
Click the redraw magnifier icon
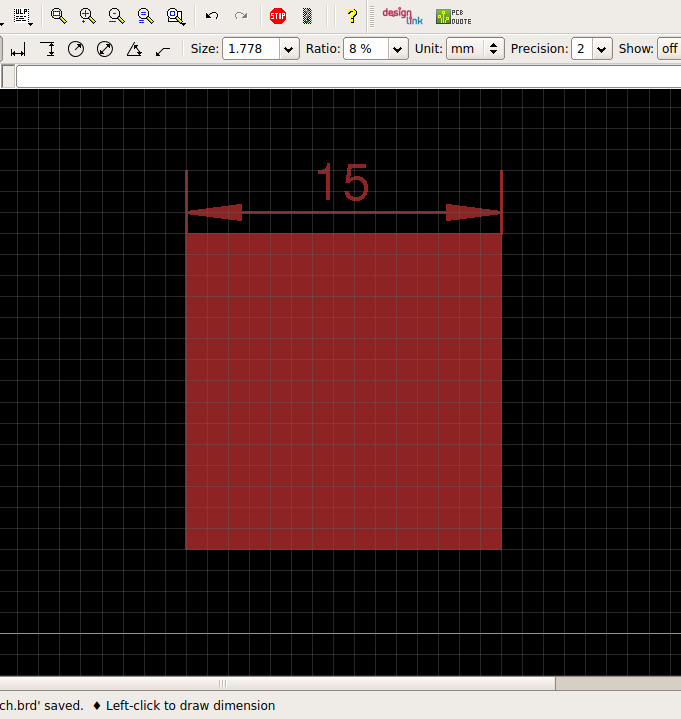click(146, 16)
